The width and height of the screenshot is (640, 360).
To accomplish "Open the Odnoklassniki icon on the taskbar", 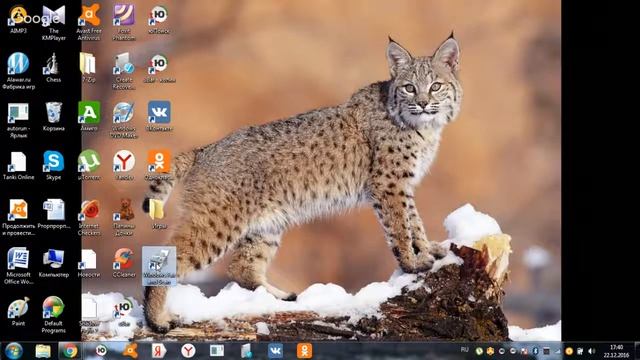I will pos(304,351).
